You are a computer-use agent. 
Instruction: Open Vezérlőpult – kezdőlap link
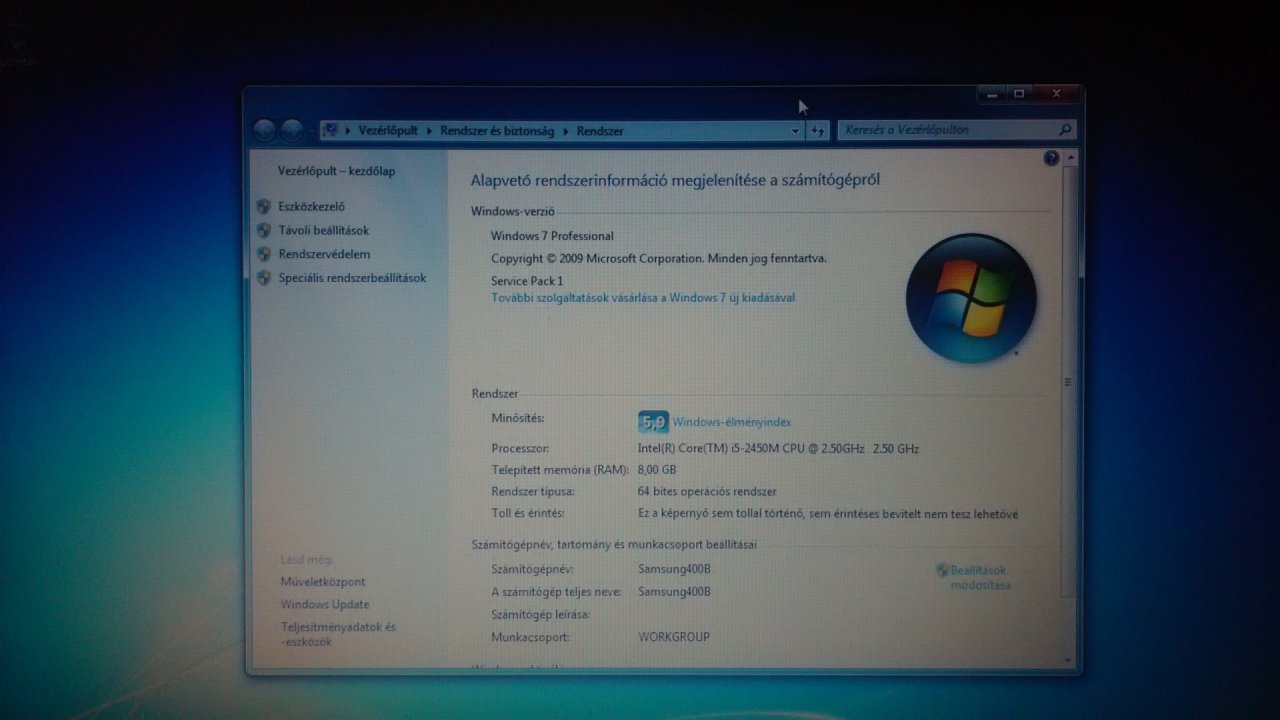(x=336, y=171)
